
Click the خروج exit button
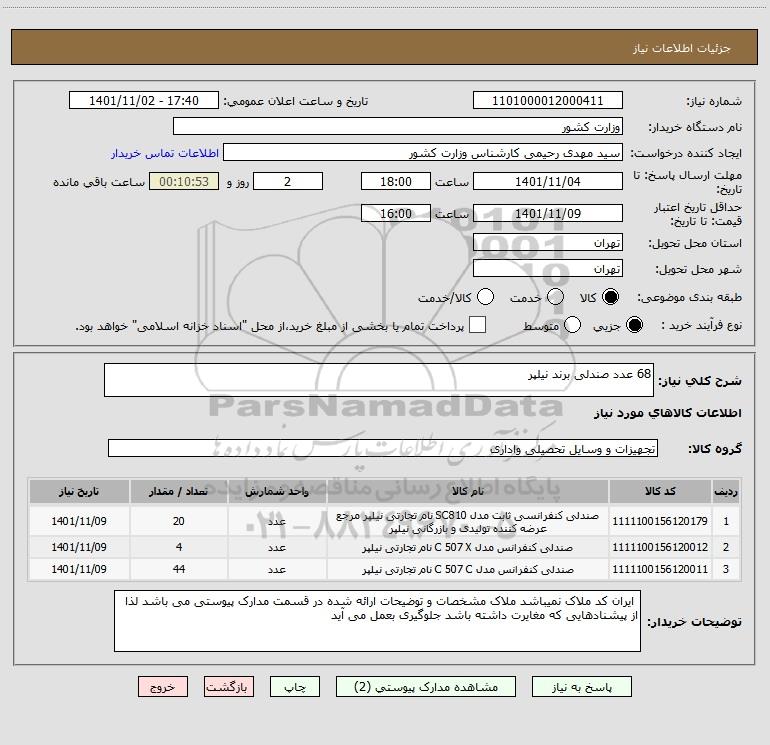click(163, 687)
